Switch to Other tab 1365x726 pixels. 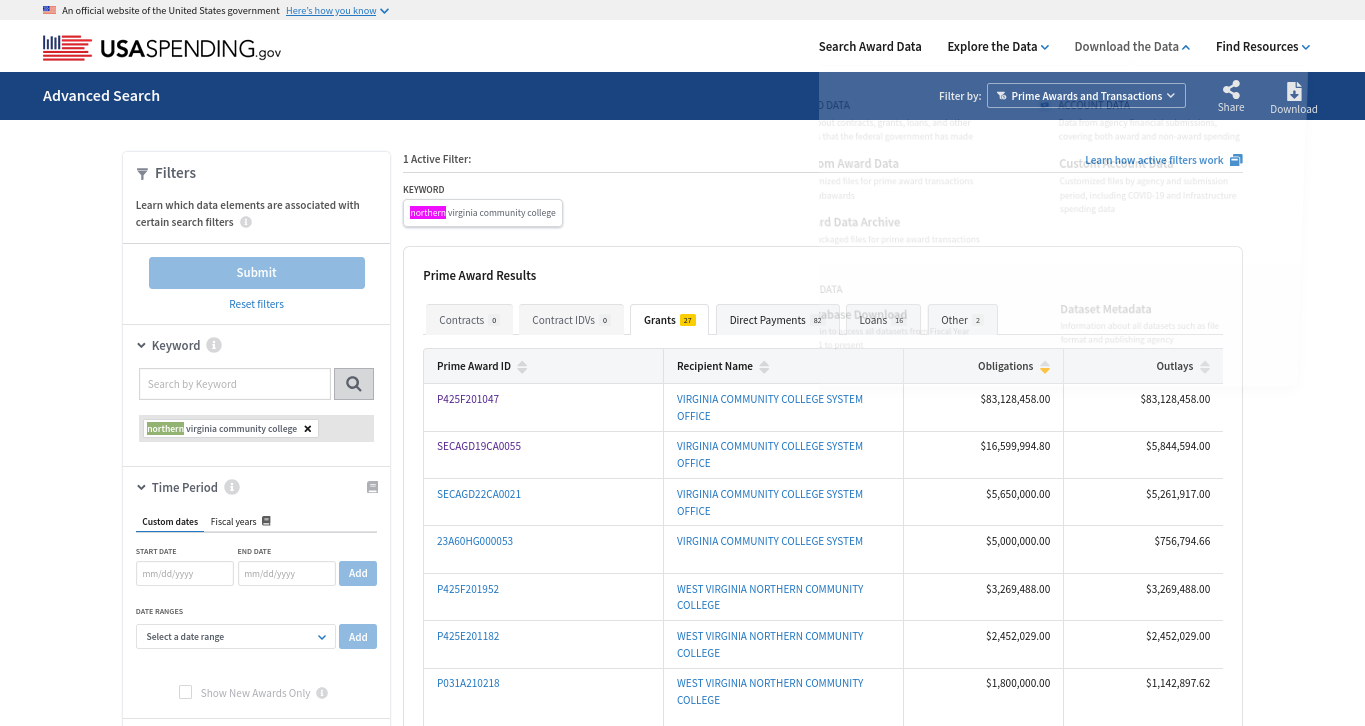point(962,320)
